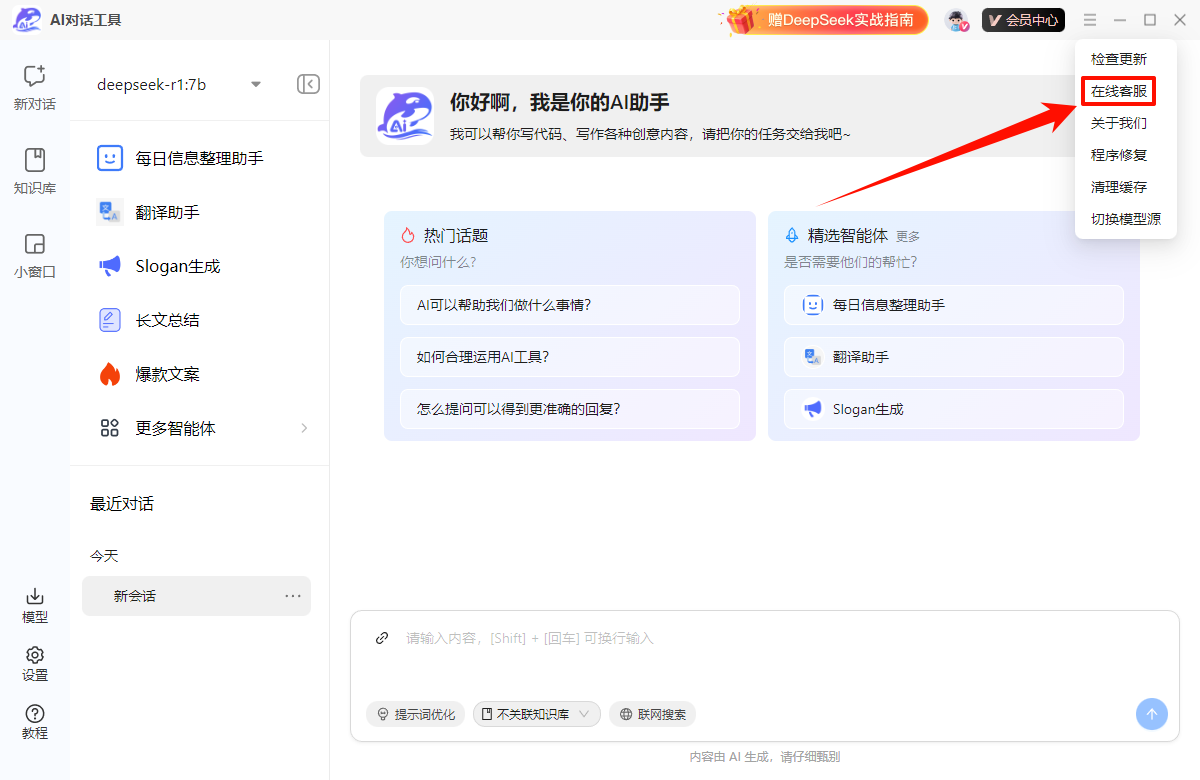The width and height of the screenshot is (1200, 780).
Task: Expand 更多智能体 with the chevron
Action: [x=304, y=428]
